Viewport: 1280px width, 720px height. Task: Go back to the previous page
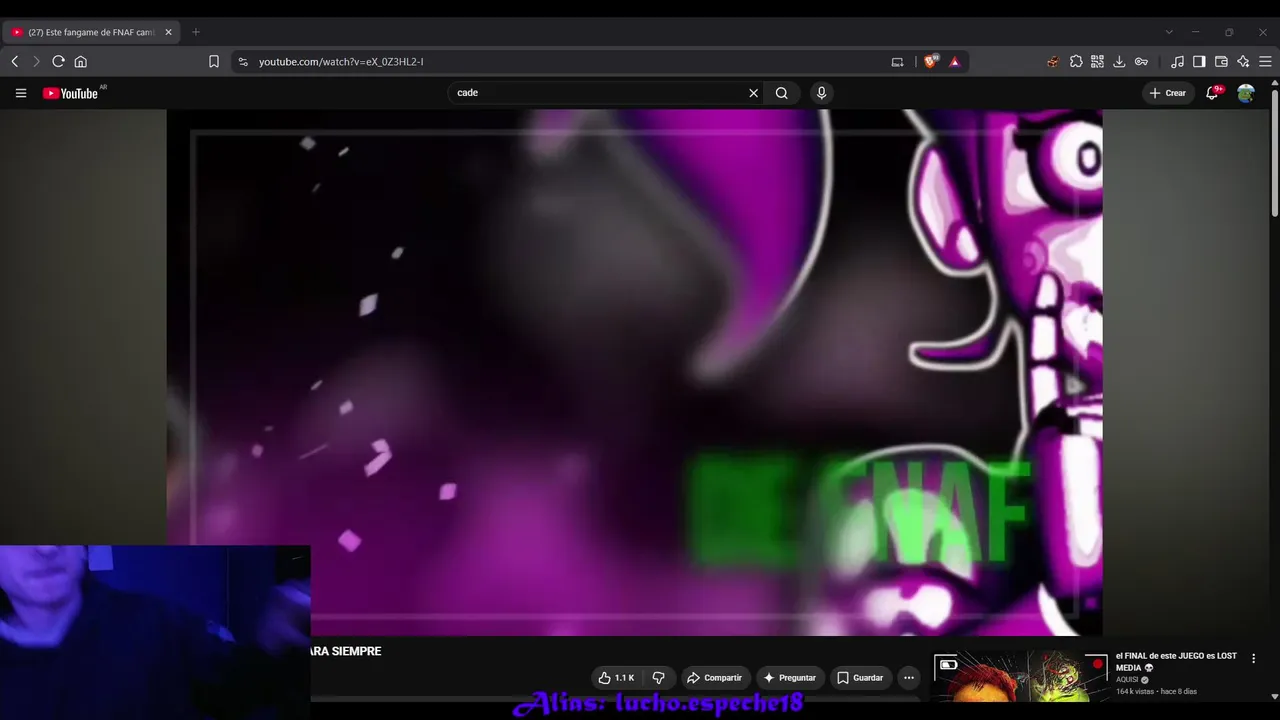click(x=15, y=62)
